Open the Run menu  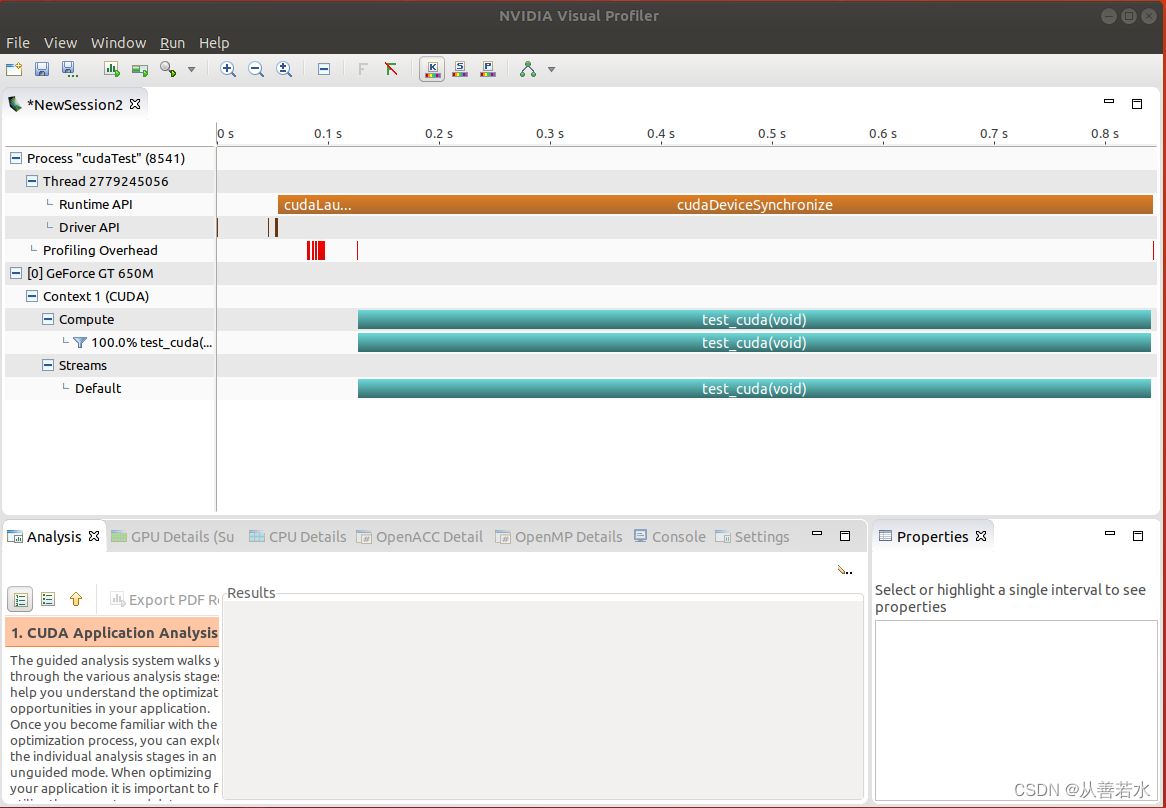(x=172, y=43)
